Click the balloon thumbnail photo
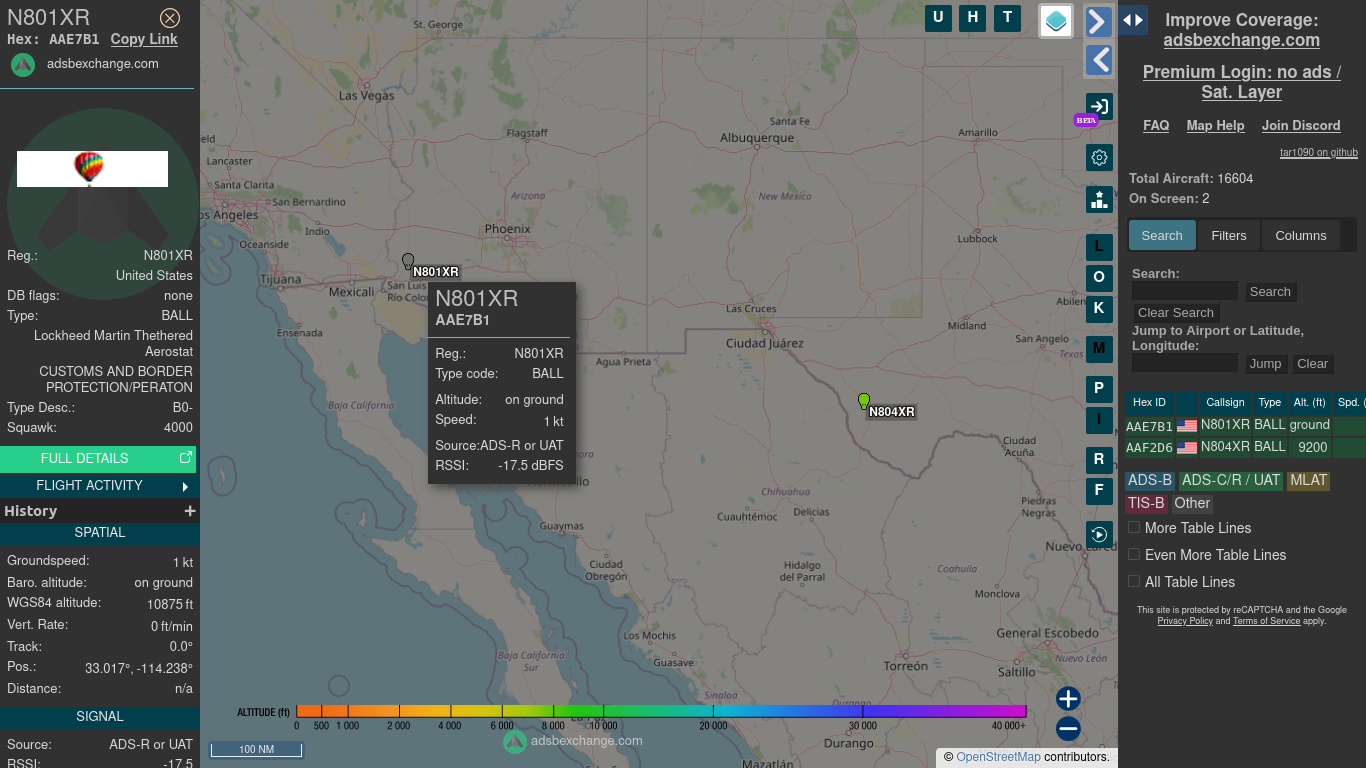 [92, 169]
